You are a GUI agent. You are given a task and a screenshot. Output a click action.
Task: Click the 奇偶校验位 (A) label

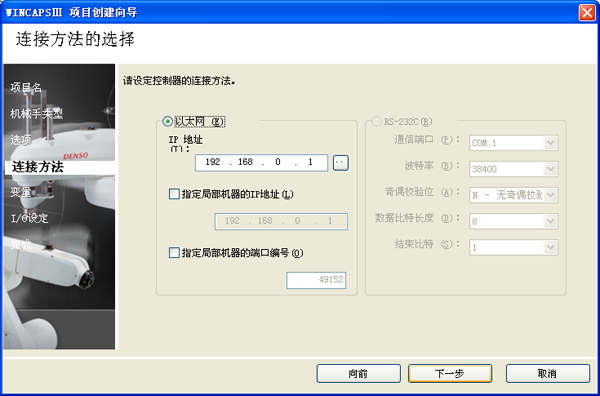pos(422,192)
